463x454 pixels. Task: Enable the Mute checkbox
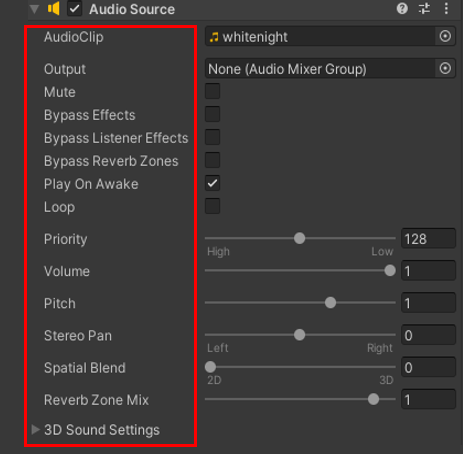(212, 91)
